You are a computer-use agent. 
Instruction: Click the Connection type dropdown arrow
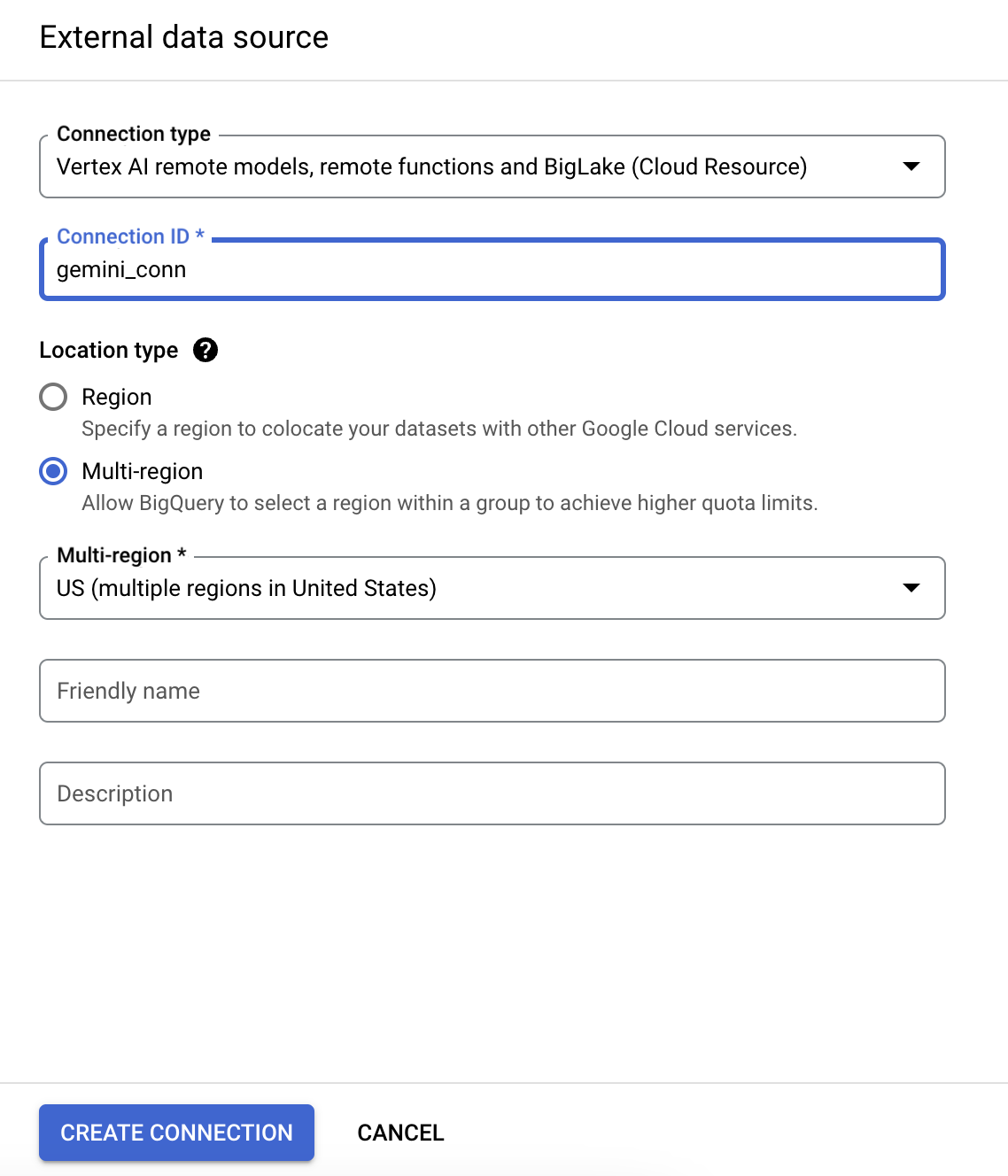(x=911, y=166)
